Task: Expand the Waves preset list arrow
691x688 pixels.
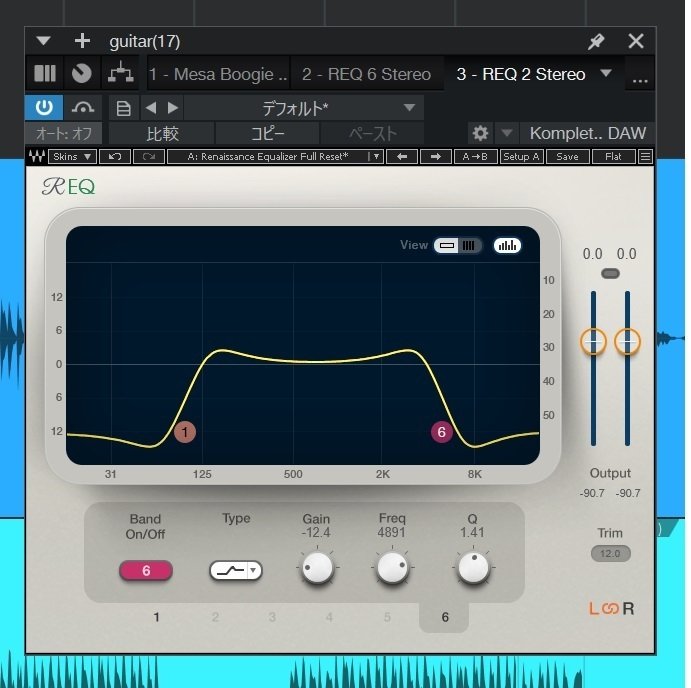Action: (376, 156)
